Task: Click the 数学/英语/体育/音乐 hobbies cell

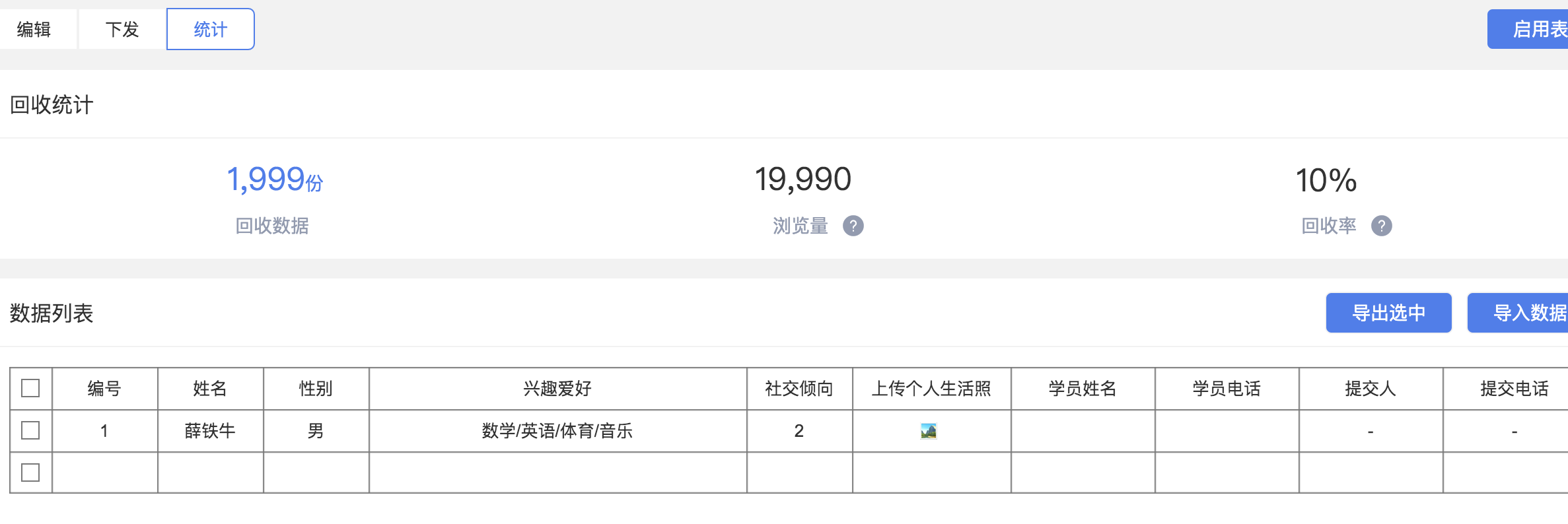Action: [x=557, y=431]
